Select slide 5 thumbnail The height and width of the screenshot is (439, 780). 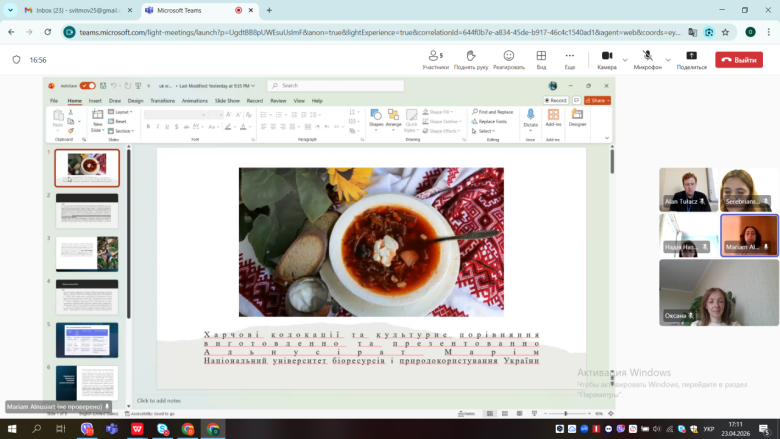pyautogui.click(x=87, y=340)
